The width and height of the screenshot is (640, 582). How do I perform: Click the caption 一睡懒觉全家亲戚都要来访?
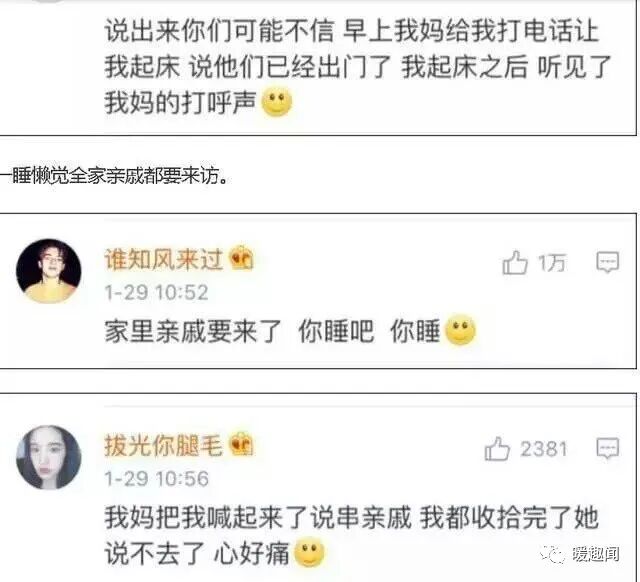(x=113, y=176)
